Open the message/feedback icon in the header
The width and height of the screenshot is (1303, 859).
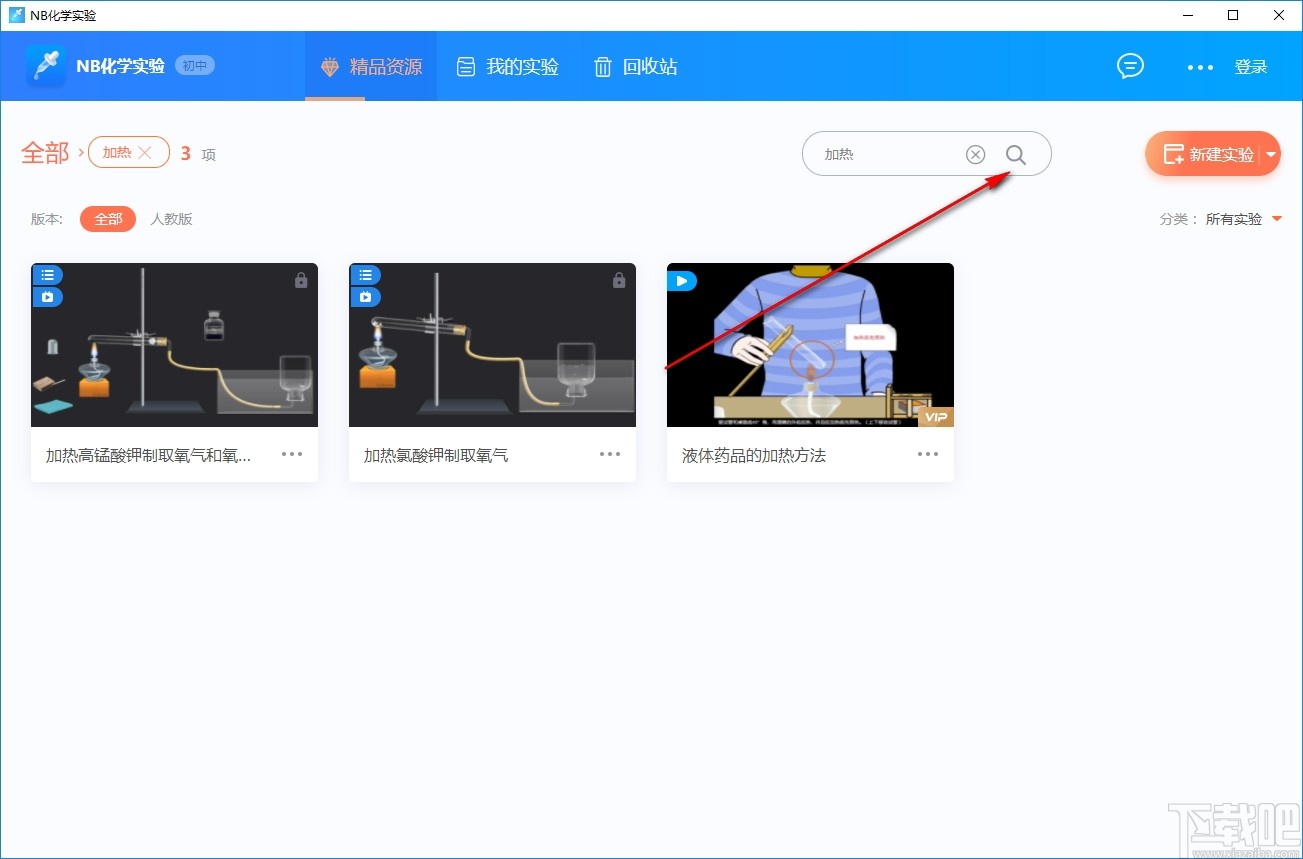[1130, 65]
